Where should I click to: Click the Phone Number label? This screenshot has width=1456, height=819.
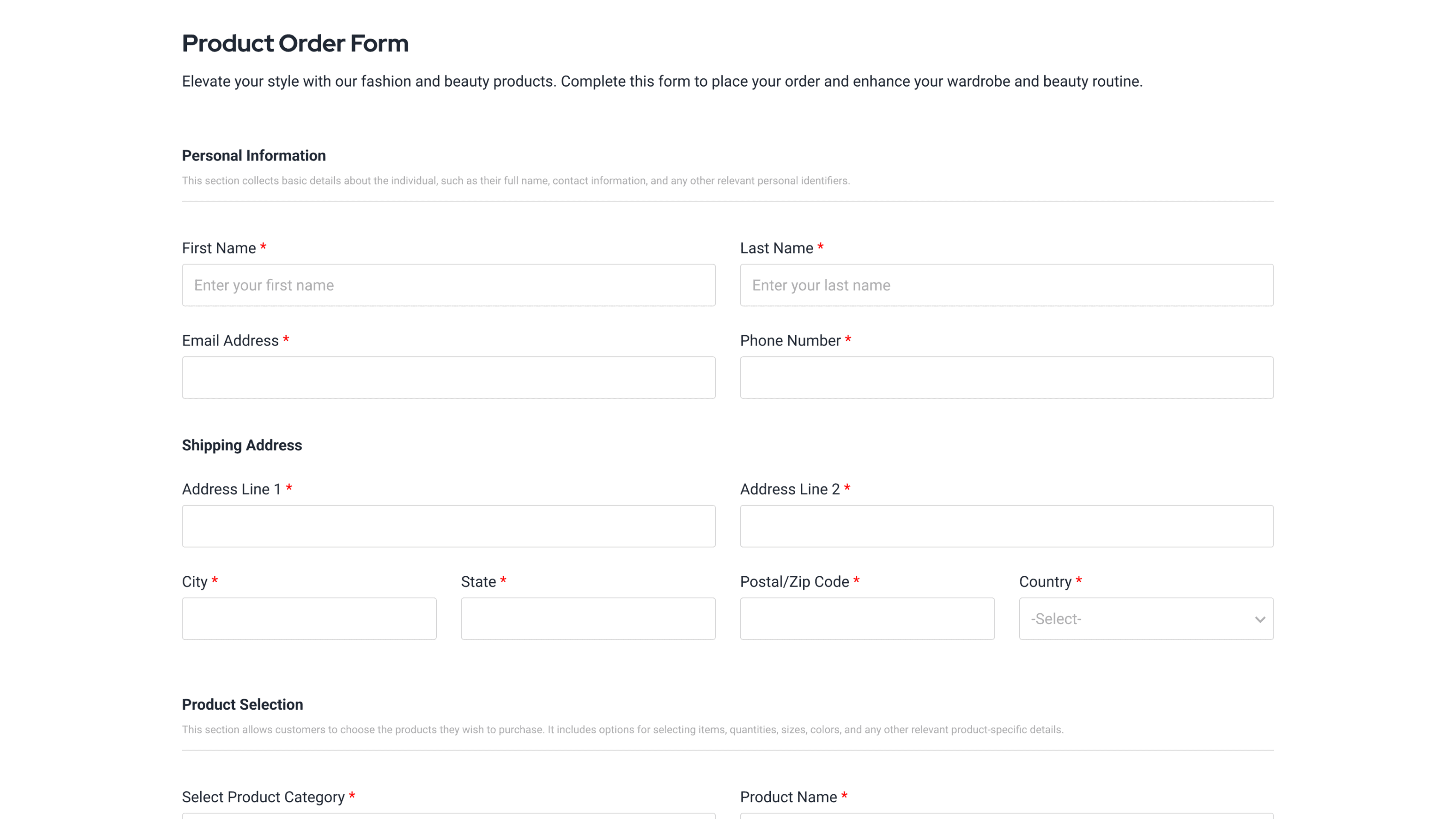pyautogui.click(x=790, y=340)
